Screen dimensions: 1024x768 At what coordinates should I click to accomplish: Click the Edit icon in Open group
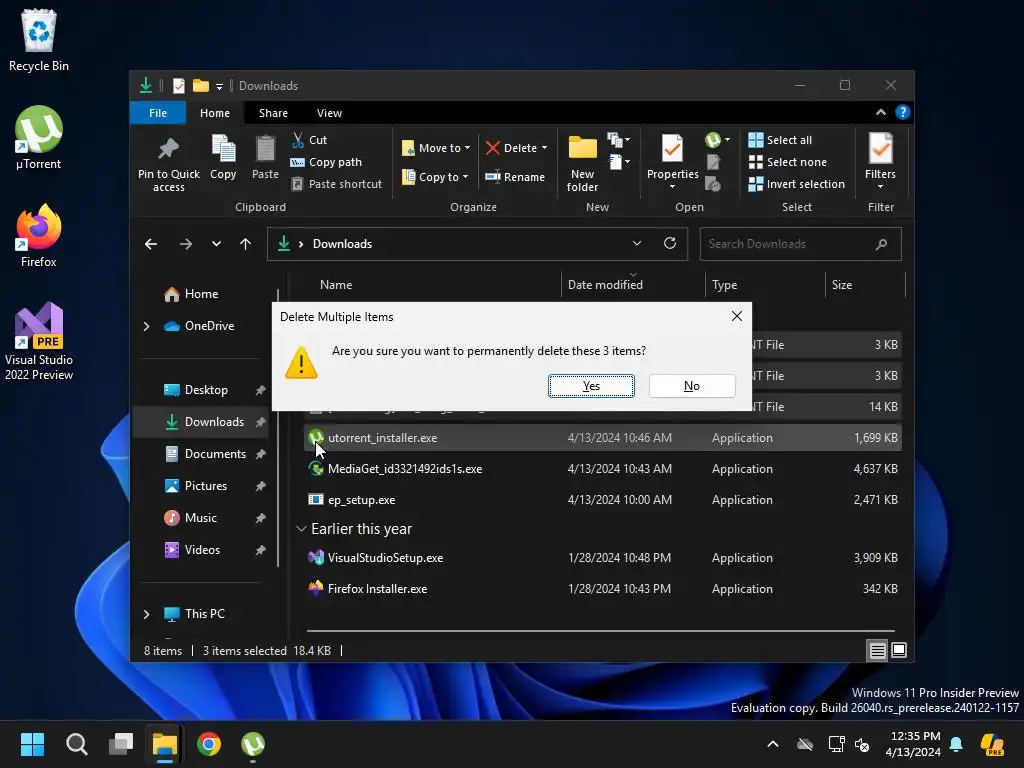713,162
